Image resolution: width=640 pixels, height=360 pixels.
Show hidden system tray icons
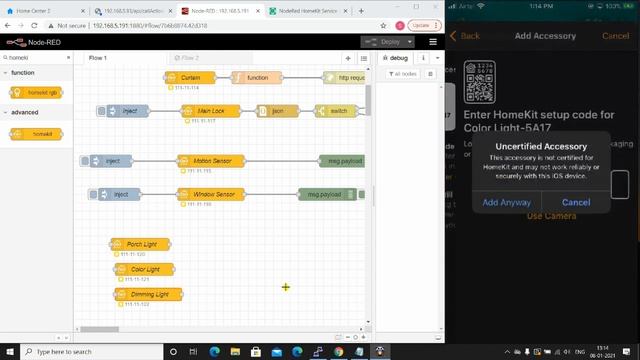tap(507, 351)
